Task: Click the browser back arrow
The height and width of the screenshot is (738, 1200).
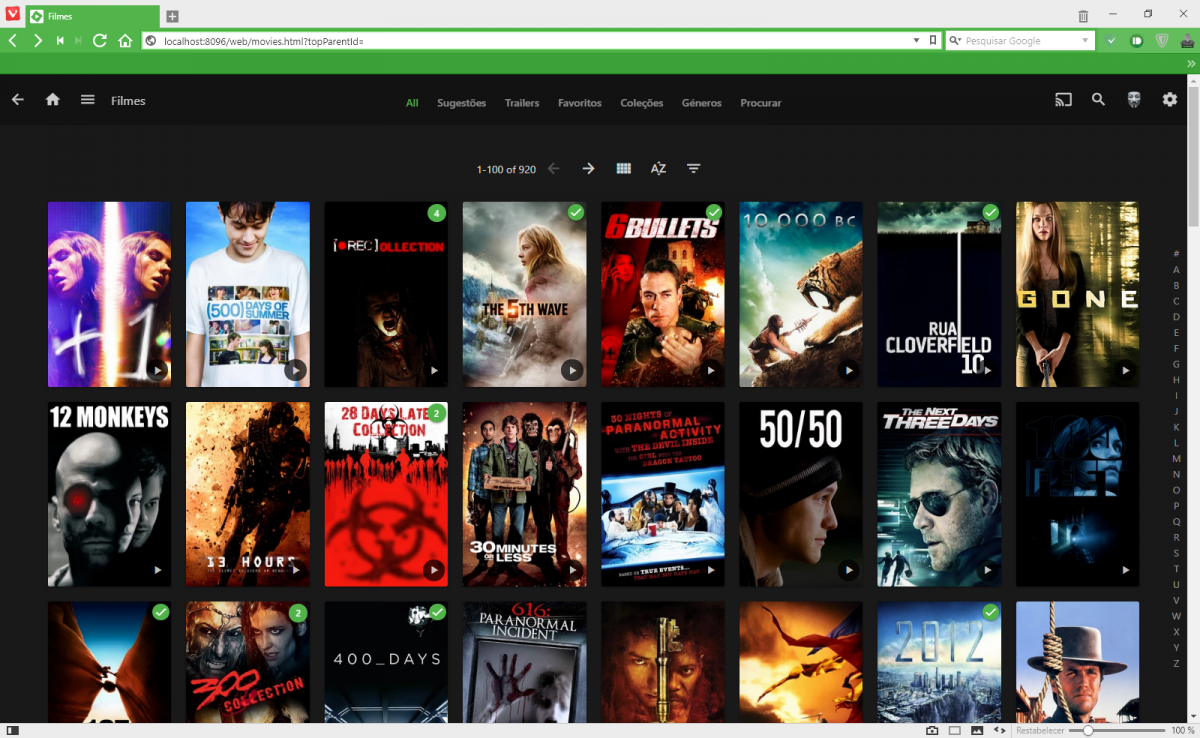Action: [x=12, y=41]
